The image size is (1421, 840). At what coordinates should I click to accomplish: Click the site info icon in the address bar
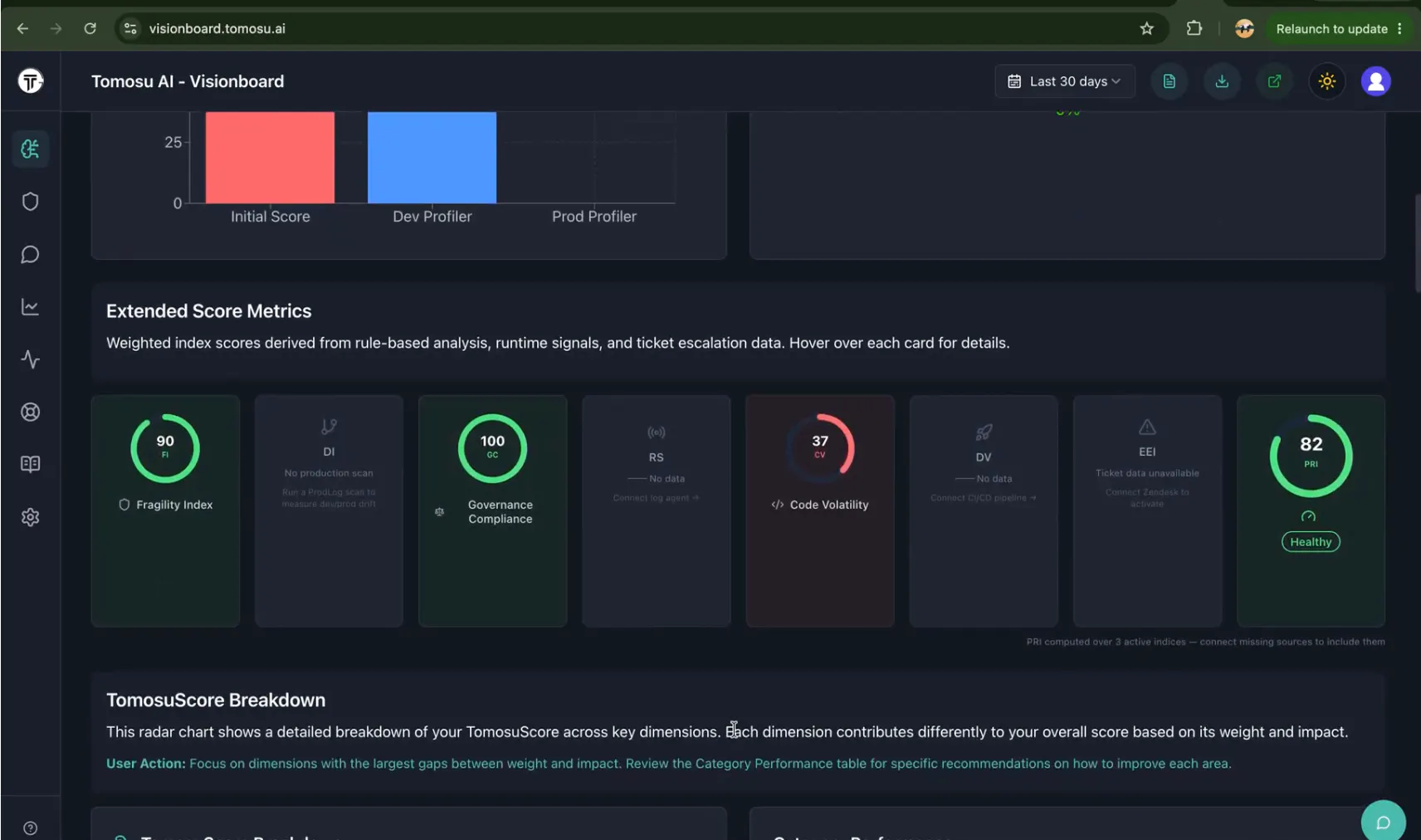pyautogui.click(x=130, y=28)
